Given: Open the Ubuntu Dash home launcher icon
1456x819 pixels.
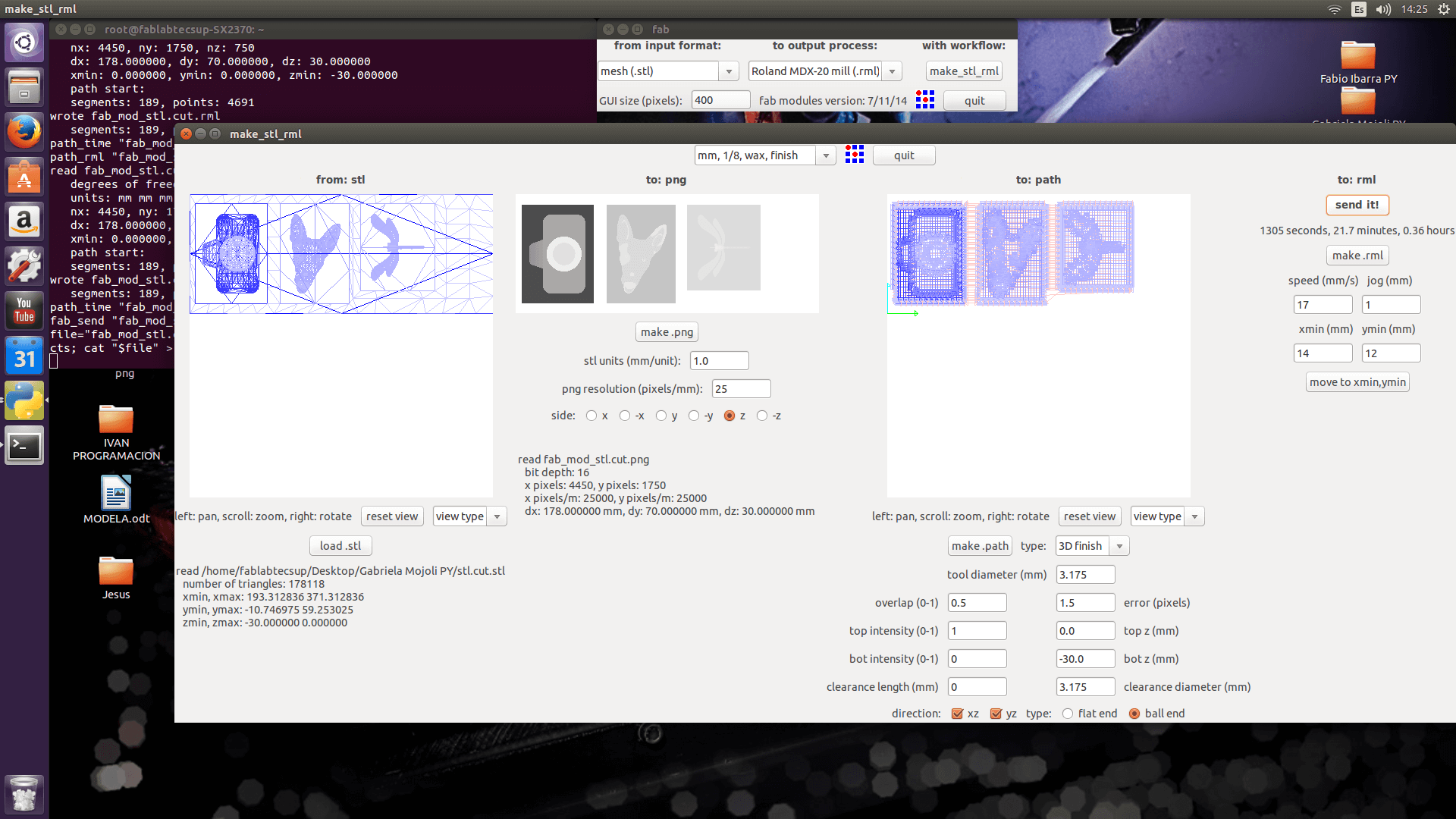Looking at the screenshot, I should (x=24, y=42).
